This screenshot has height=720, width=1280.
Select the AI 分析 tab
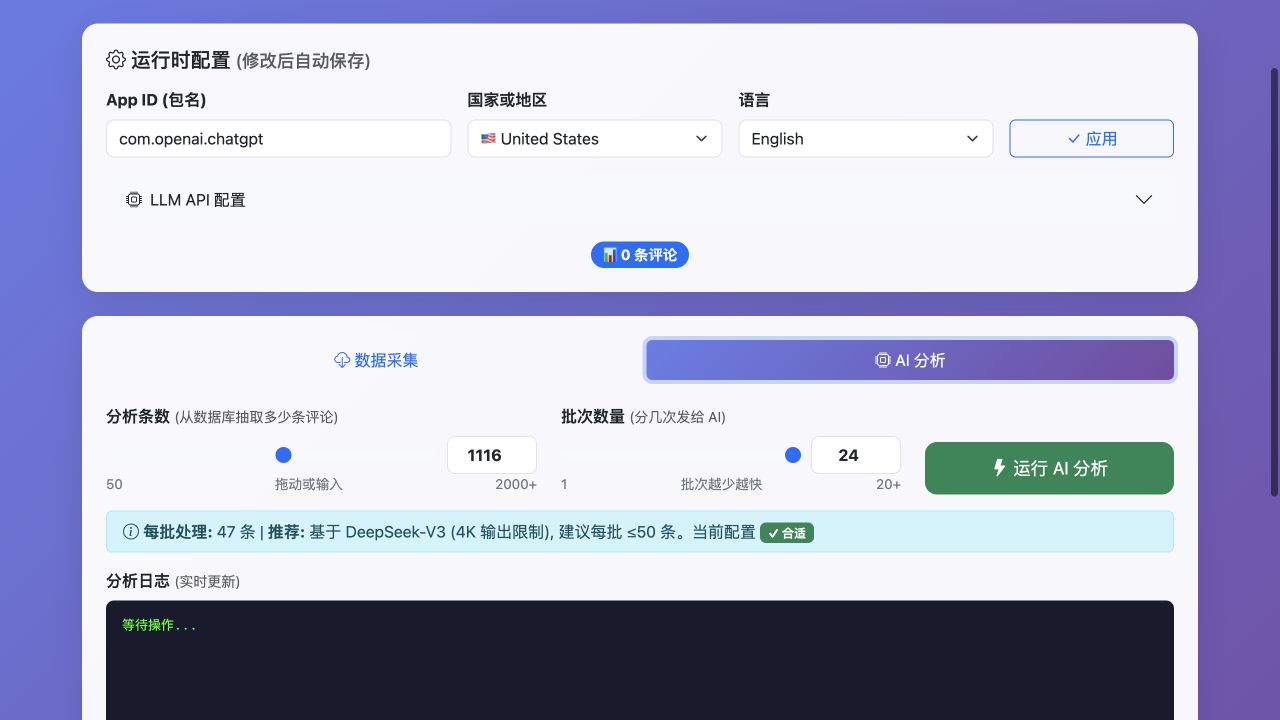pos(910,360)
